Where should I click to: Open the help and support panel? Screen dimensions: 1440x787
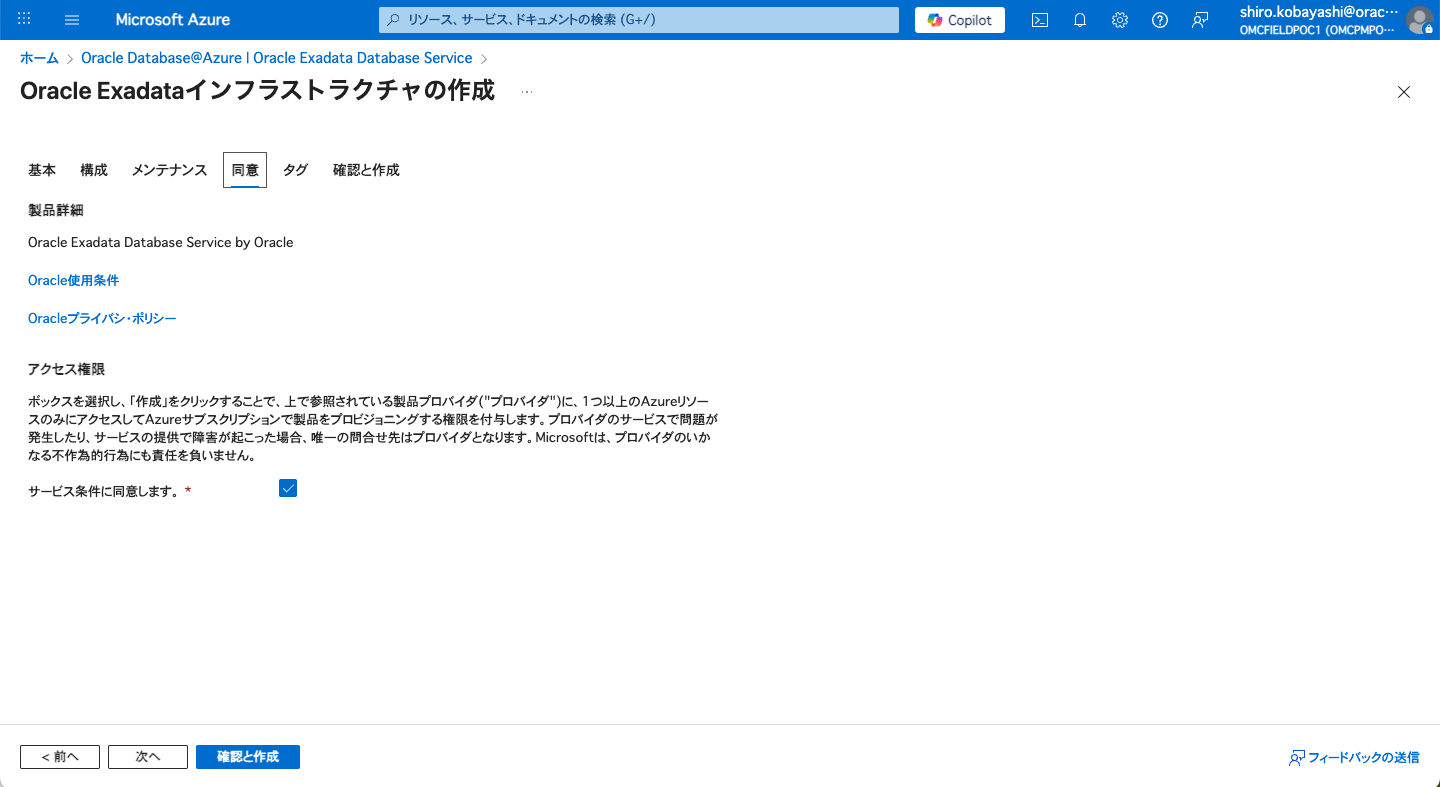(1159, 19)
